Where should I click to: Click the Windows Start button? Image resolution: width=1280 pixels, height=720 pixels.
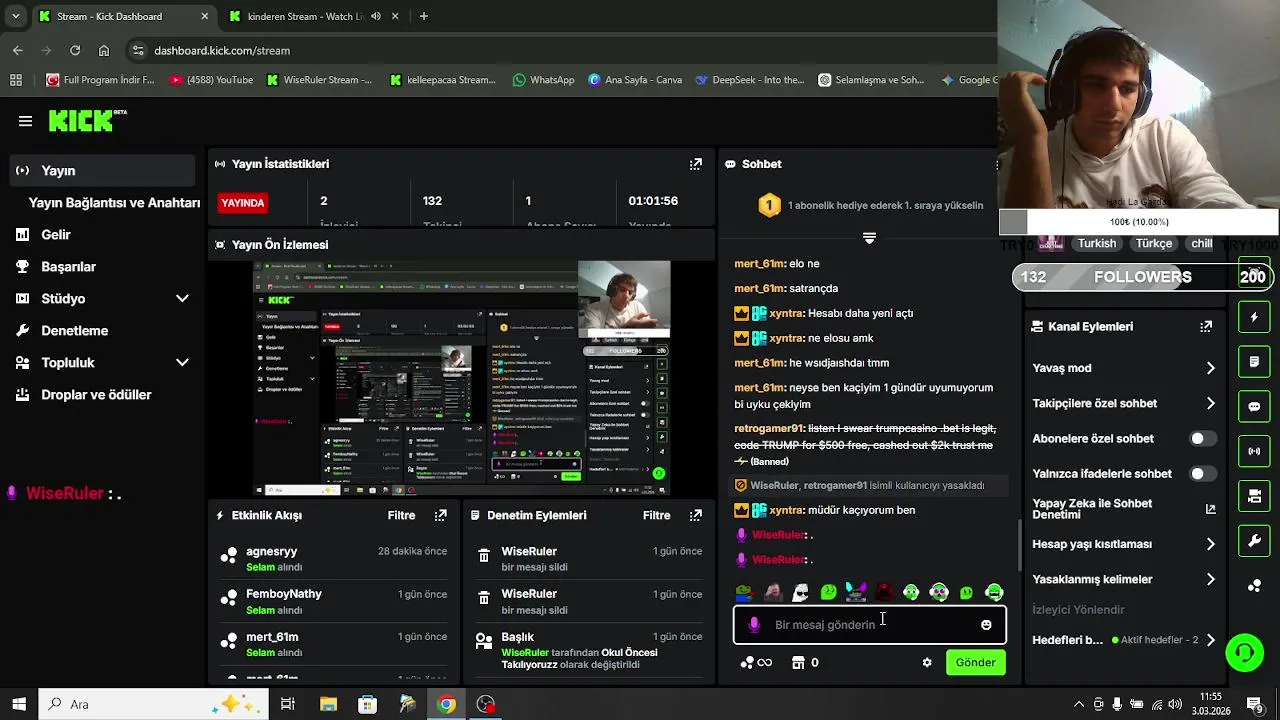coord(19,704)
